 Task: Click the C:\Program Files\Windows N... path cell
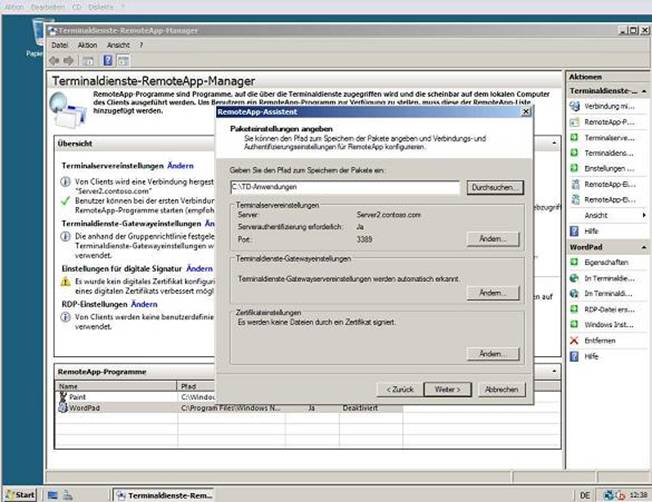coord(231,408)
